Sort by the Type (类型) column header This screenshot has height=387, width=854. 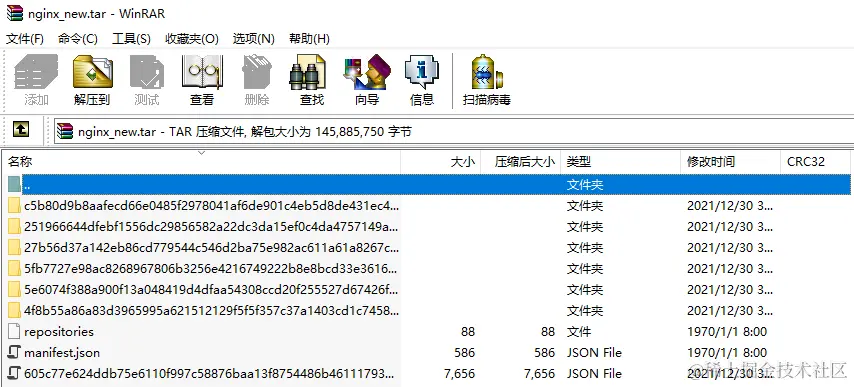(x=620, y=162)
